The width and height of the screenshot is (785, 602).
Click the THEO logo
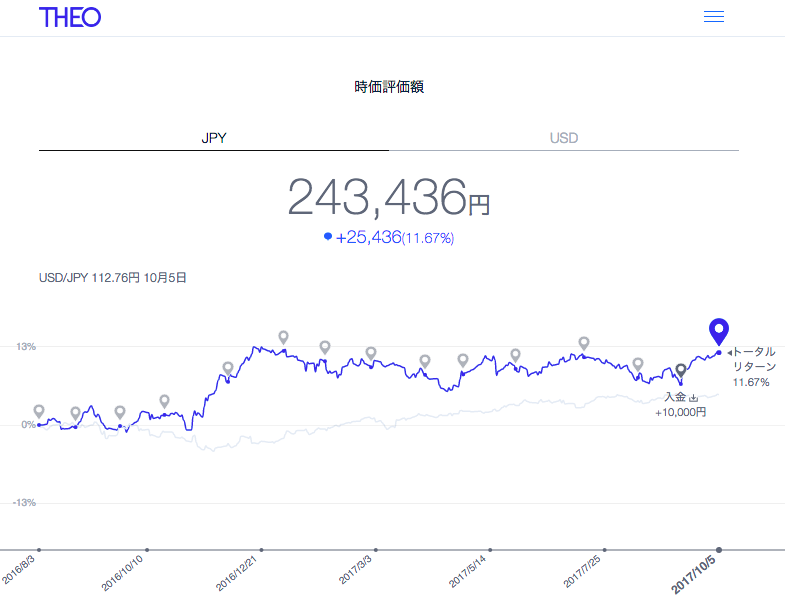[70, 18]
